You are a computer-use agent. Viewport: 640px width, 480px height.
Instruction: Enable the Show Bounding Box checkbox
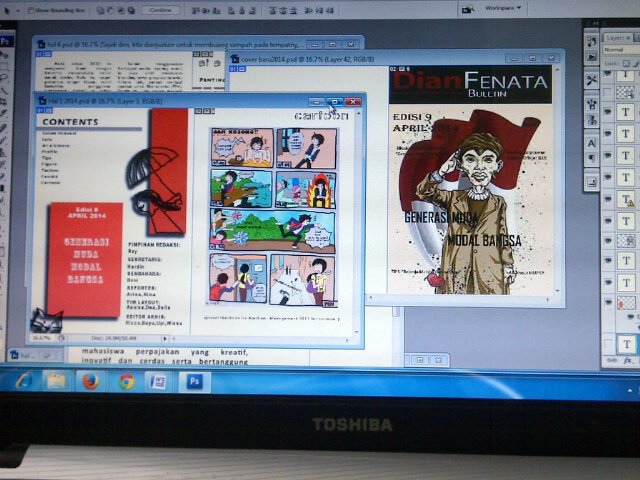[x=30, y=10]
